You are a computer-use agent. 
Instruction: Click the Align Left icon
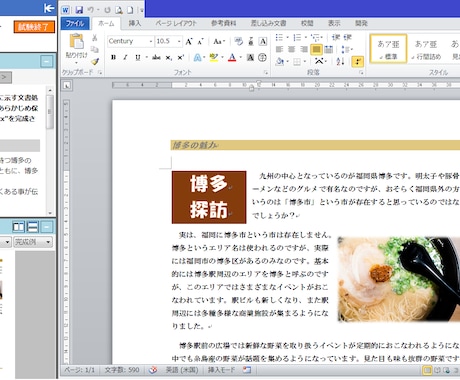[279, 49]
